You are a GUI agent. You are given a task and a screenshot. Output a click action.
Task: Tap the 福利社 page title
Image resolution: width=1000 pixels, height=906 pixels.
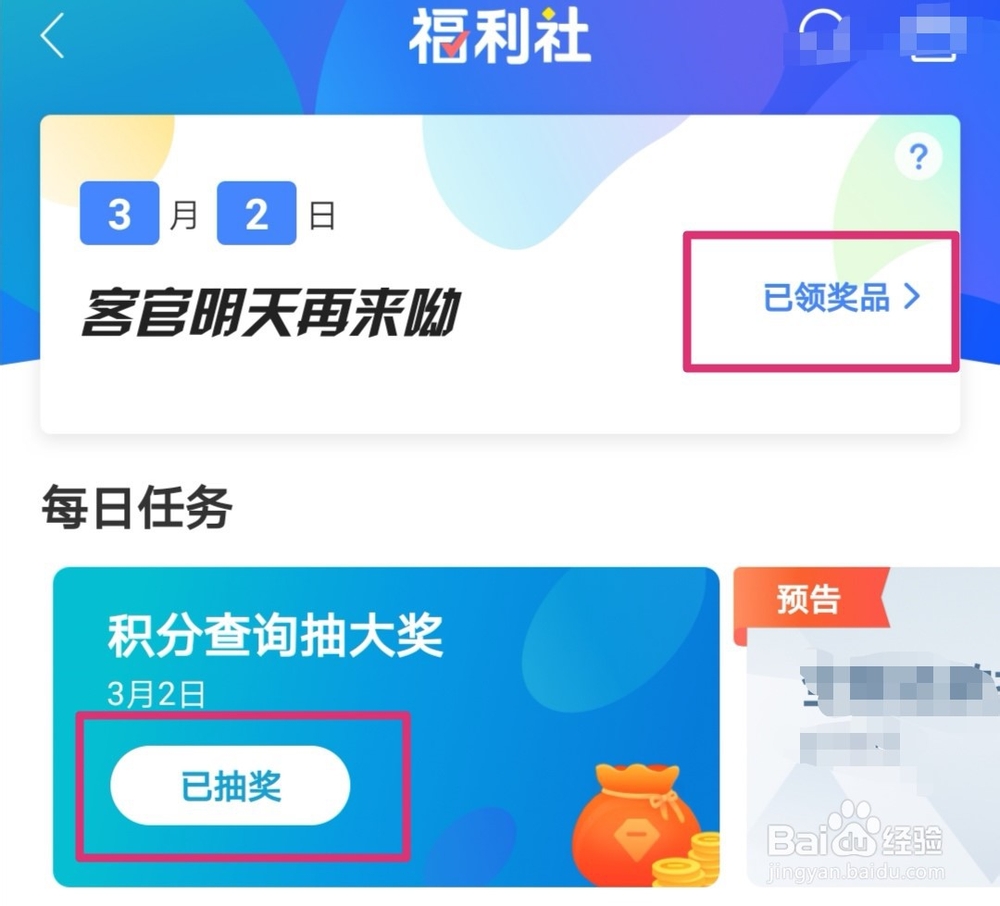tap(499, 36)
